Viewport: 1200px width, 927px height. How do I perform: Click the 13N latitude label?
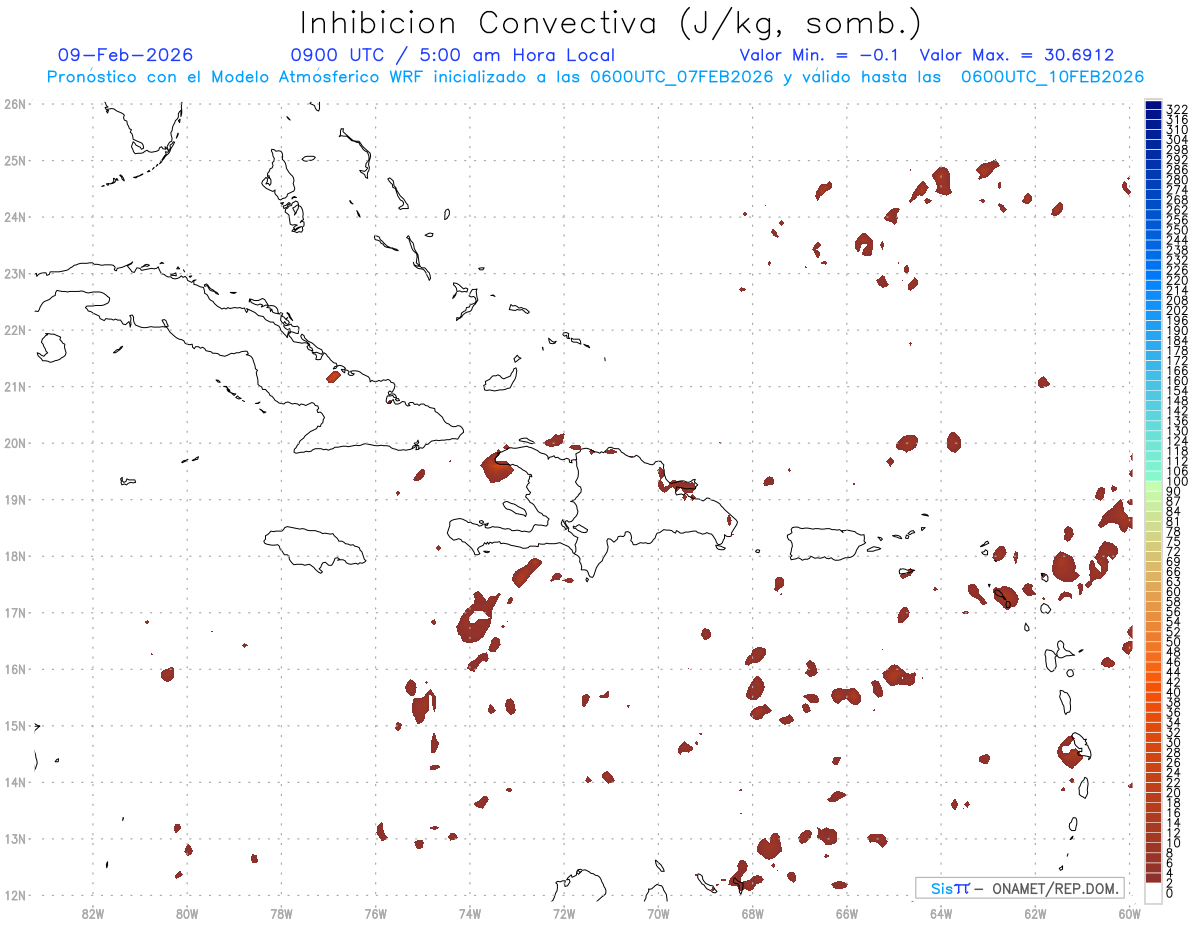[x=14, y=838]
